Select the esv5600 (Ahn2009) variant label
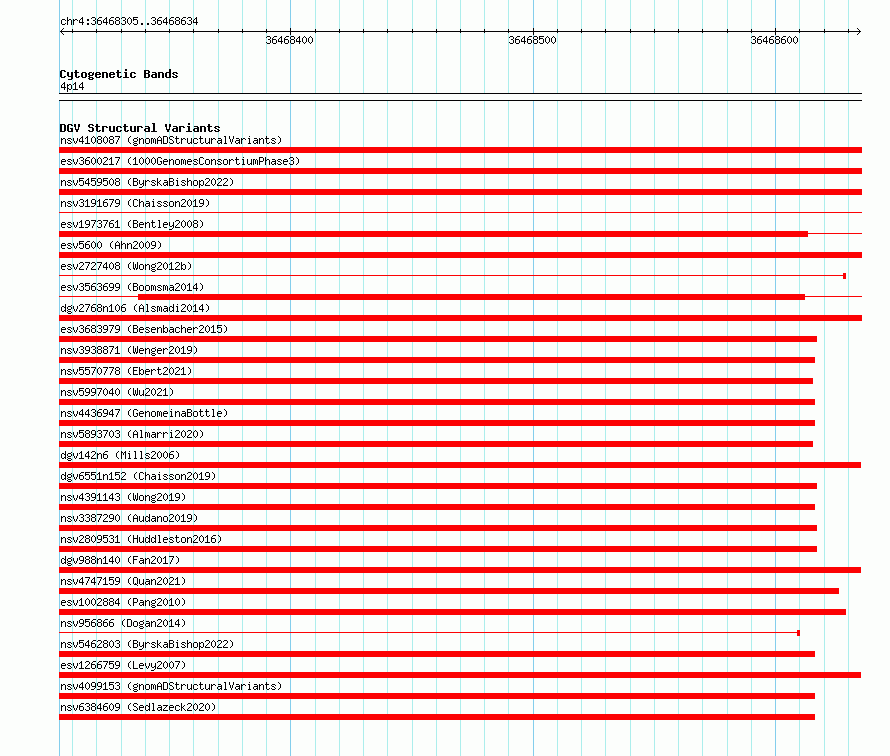890x756 pixels. point(111,245)
